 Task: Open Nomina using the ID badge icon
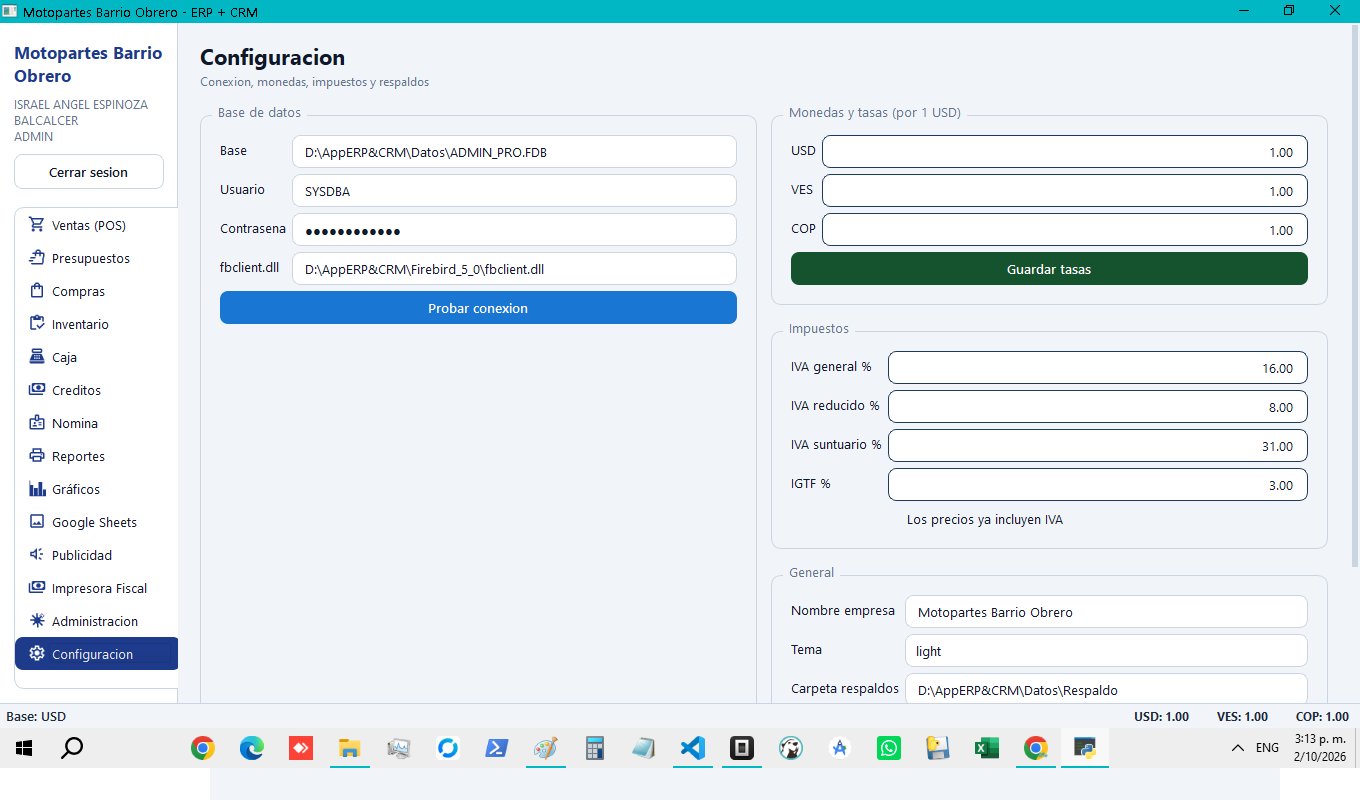(37, 423)
